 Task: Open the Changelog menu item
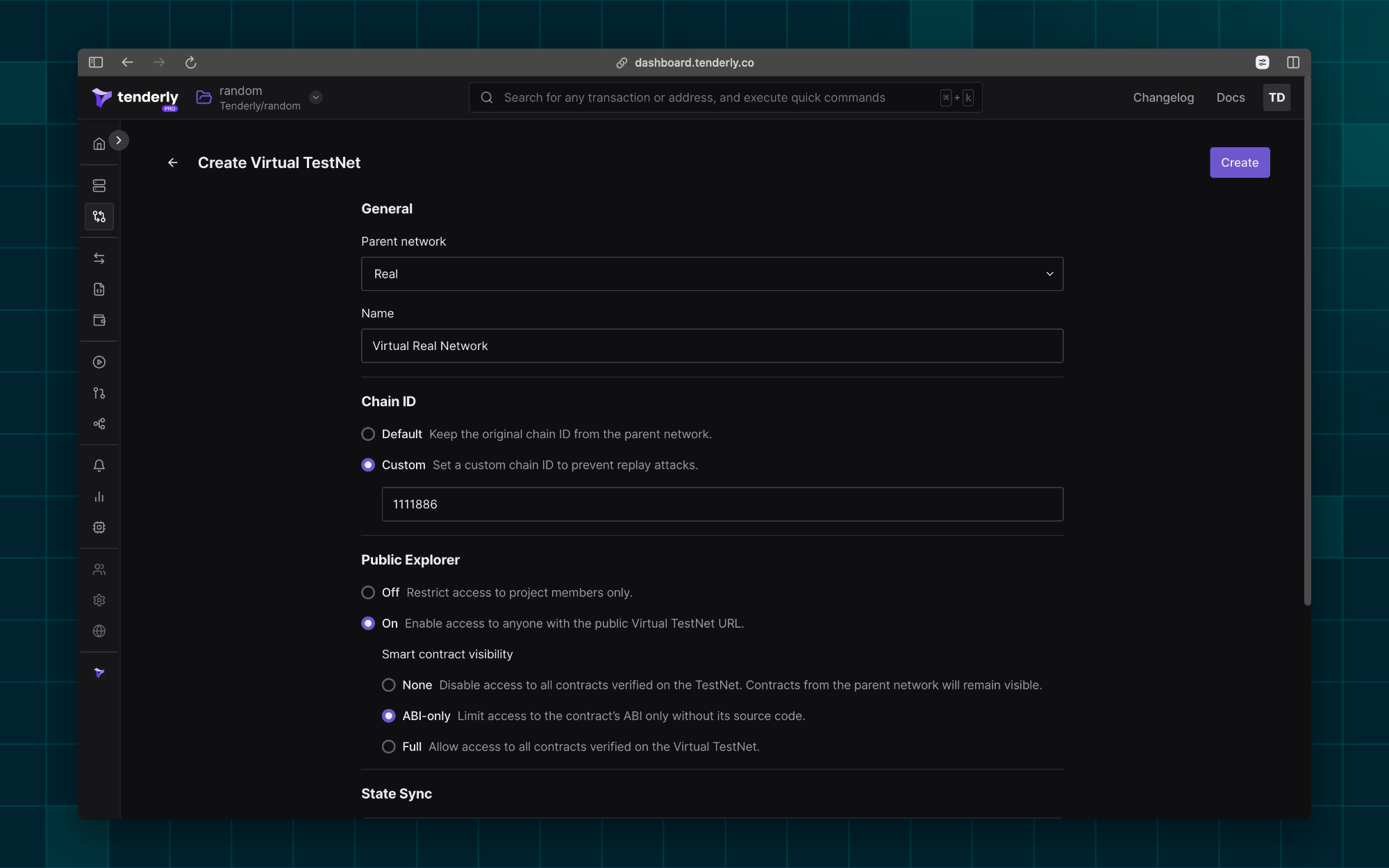1163,97
